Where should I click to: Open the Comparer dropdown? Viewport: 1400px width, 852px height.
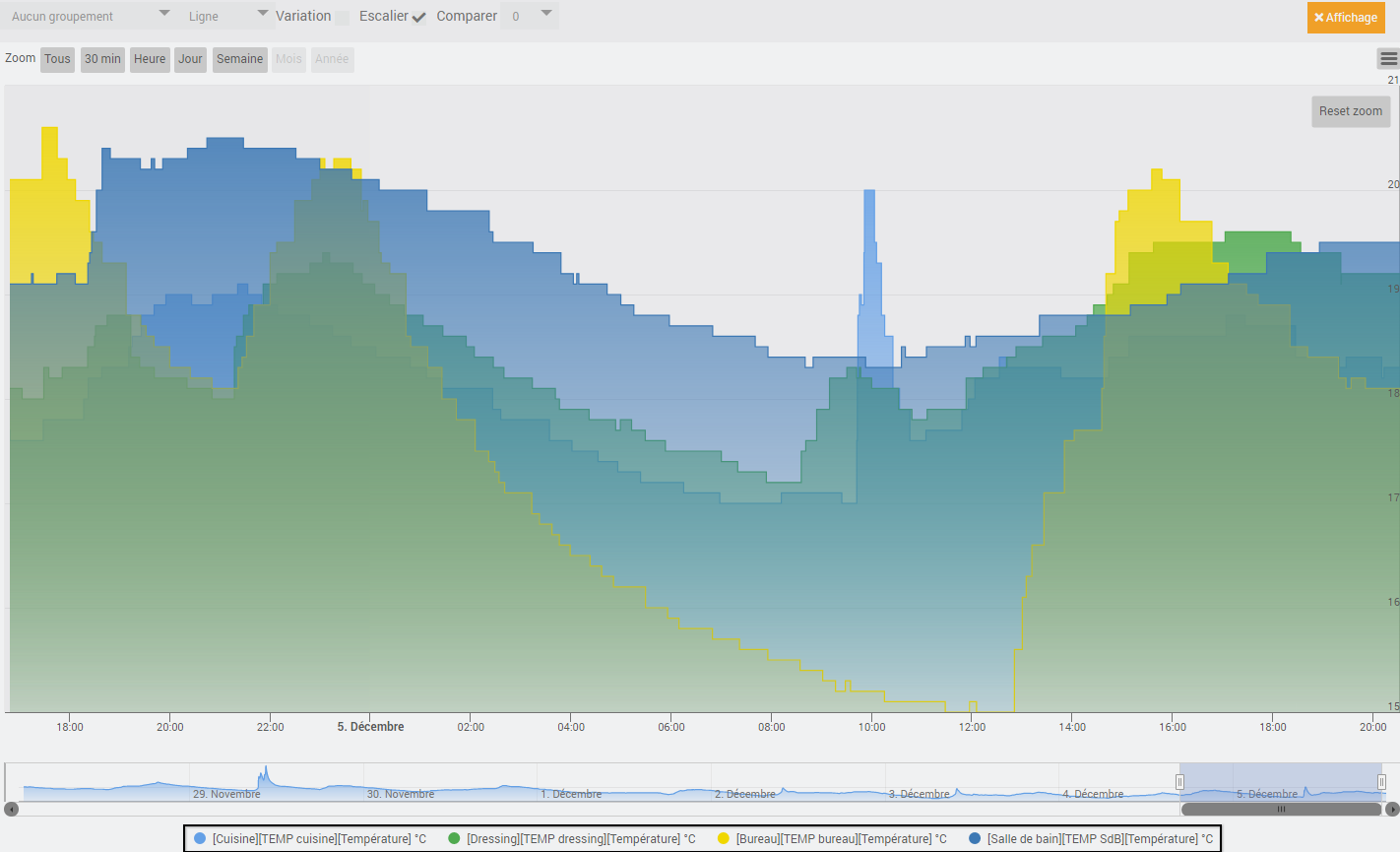tap(530, 17)
